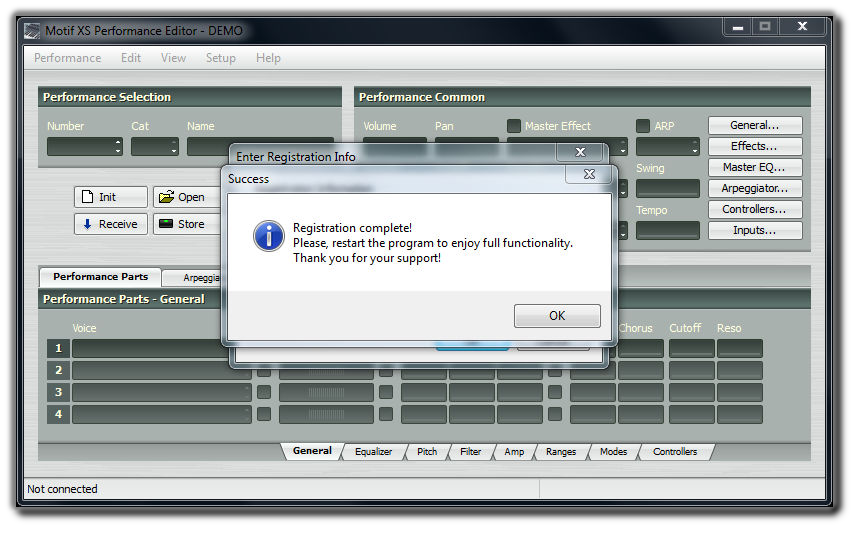Open the General... settings button
The image size is (859, 533).
coord(755,125)
